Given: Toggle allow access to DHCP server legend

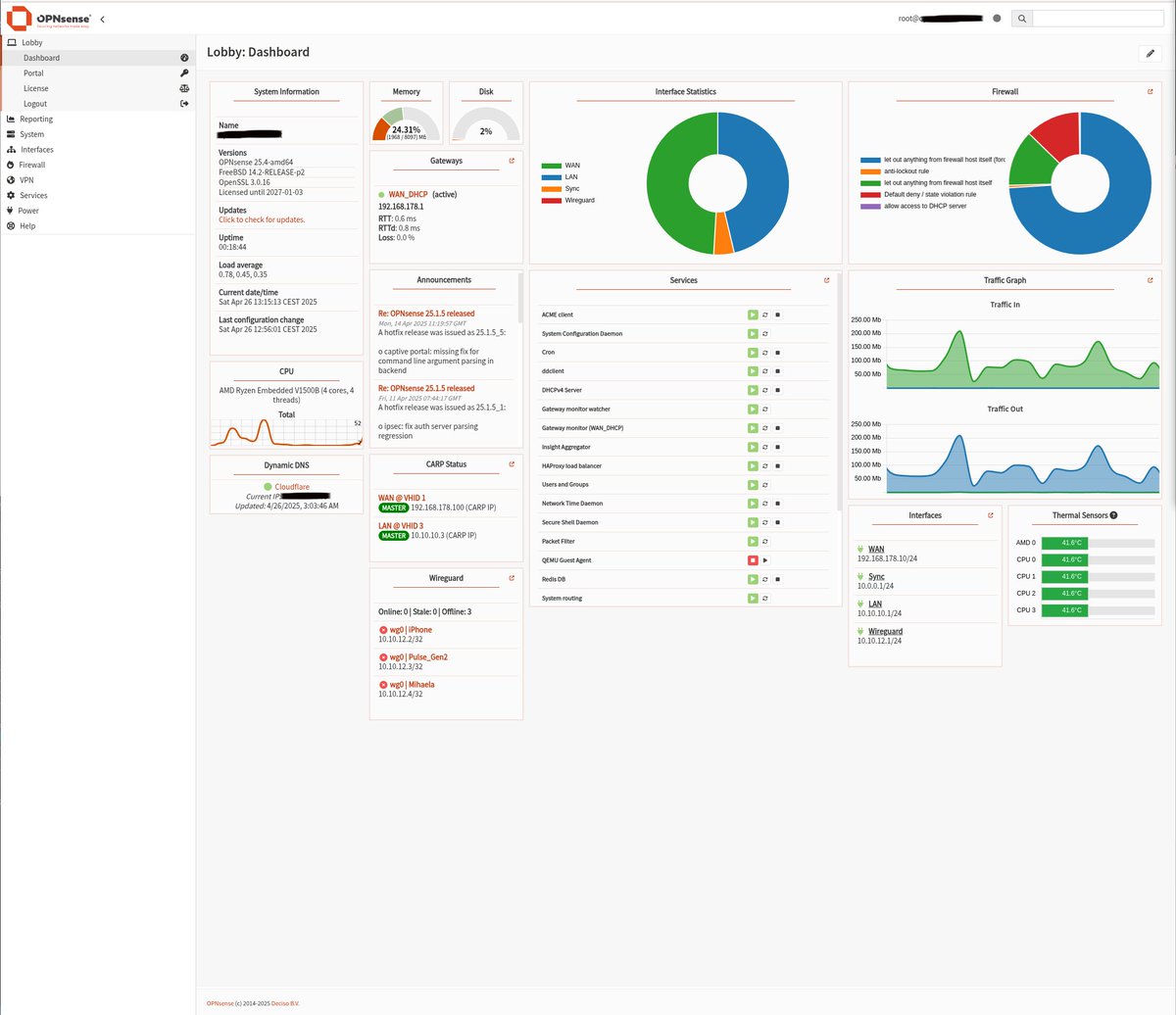Looking at the screenshot, I should point(913,206).
